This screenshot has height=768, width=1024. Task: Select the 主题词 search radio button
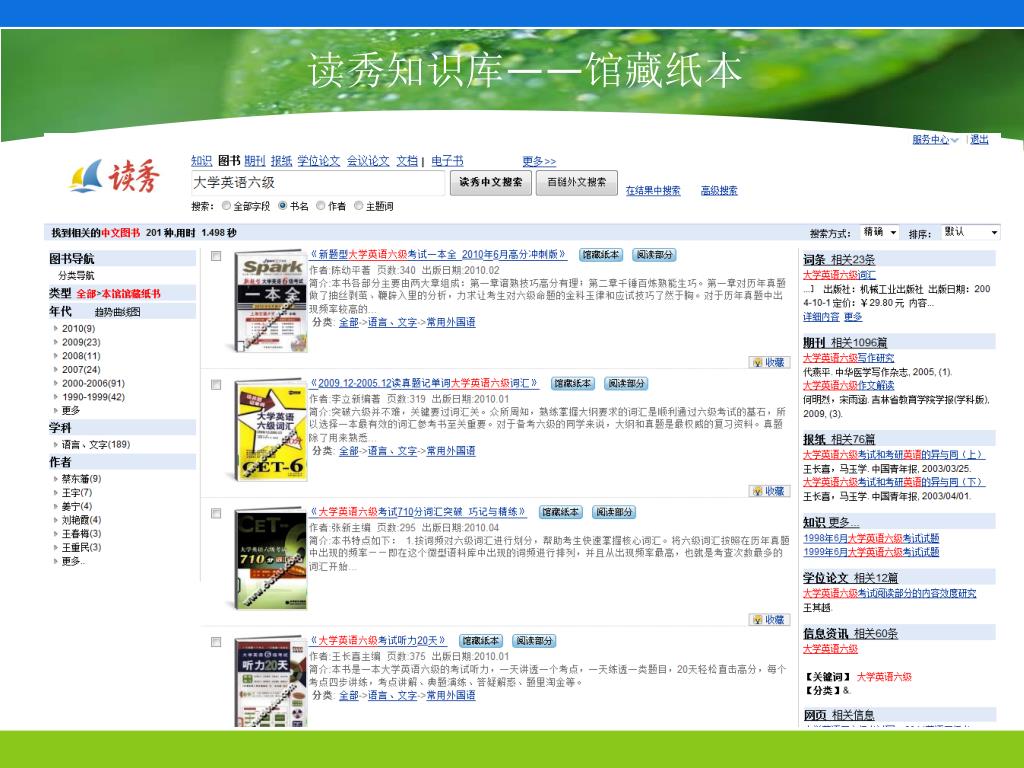(x=359, y=206)
